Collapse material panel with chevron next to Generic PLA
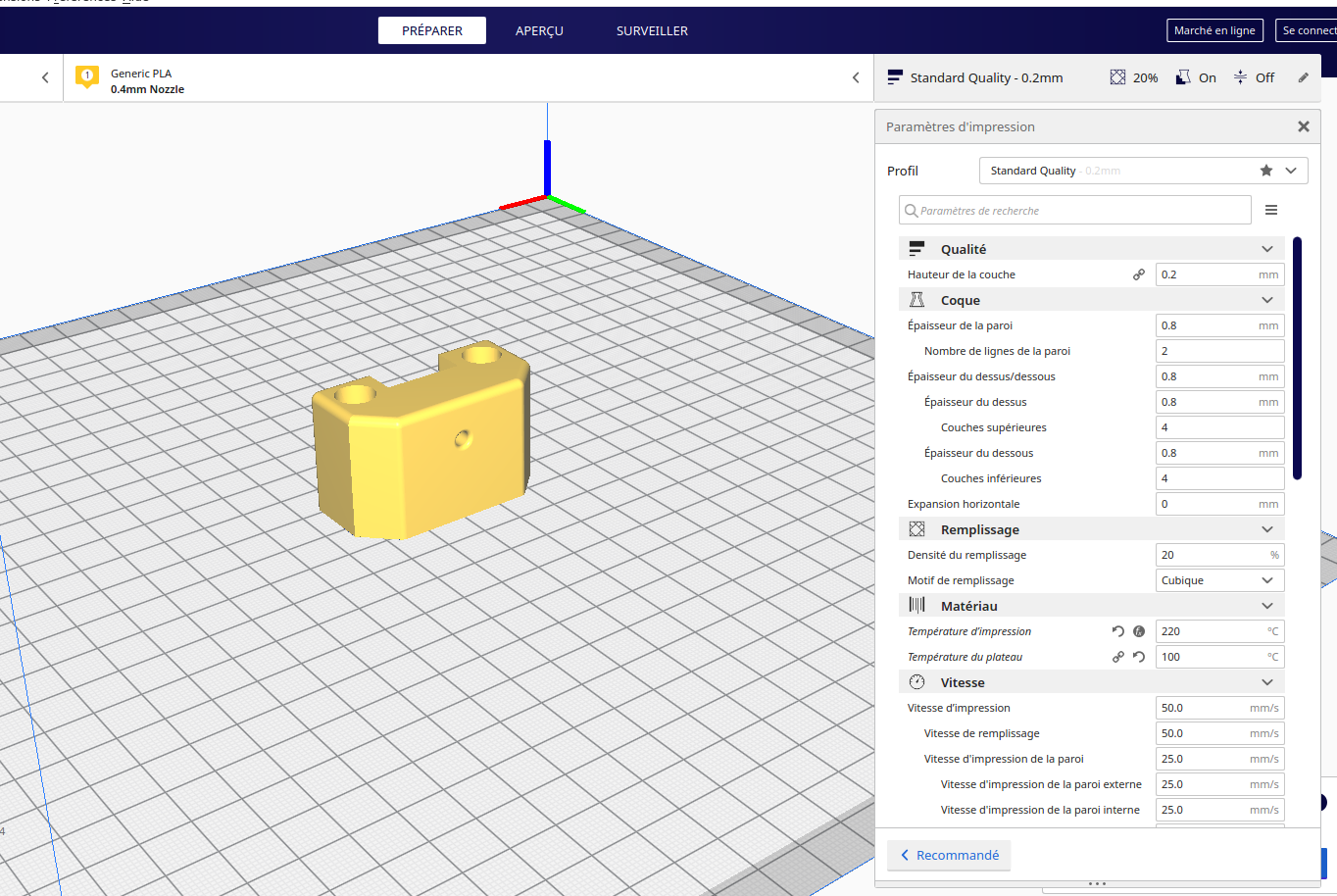The image size is (1337, 896). [856, 77]
